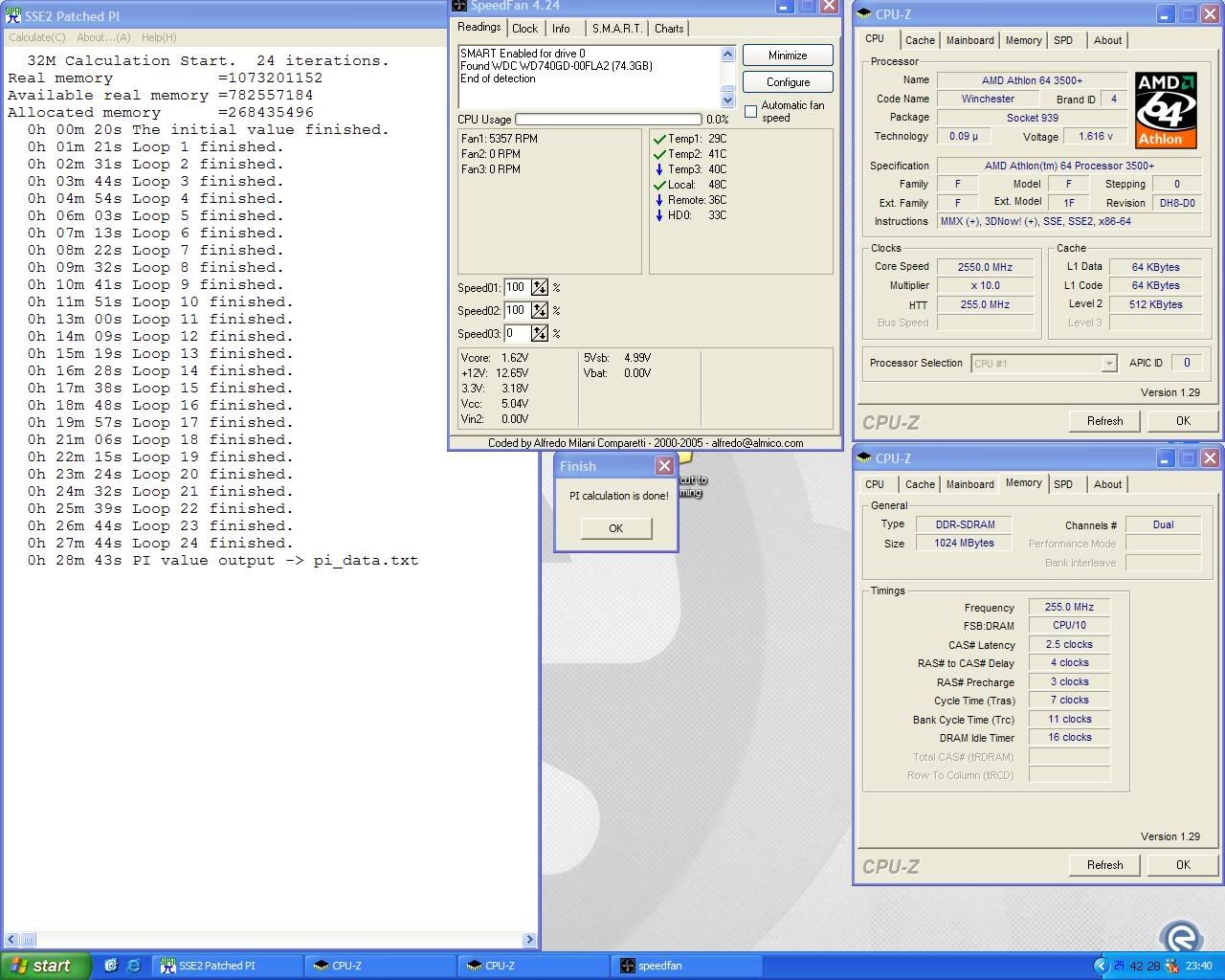Open the Processor Selection dropdown
This screenshot has height=980, width=1225.
click(x=1108, y=364)
